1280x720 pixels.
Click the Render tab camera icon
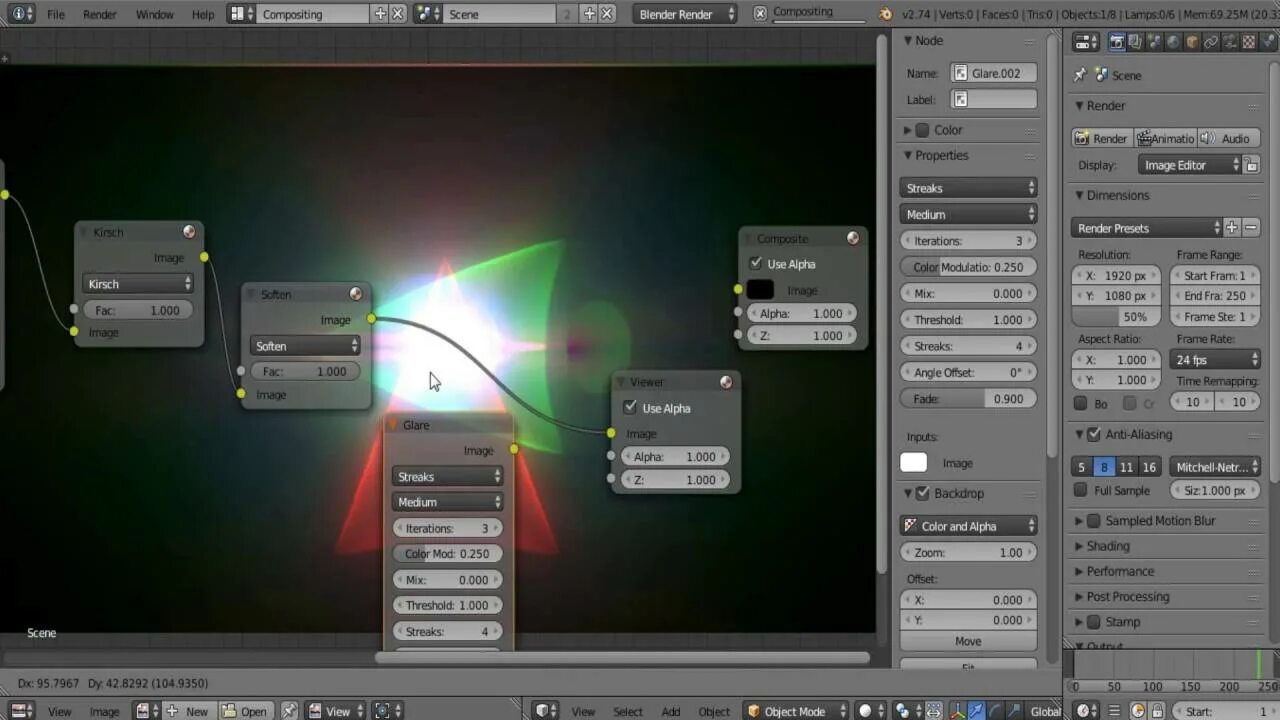click(x=1117, y=42)
